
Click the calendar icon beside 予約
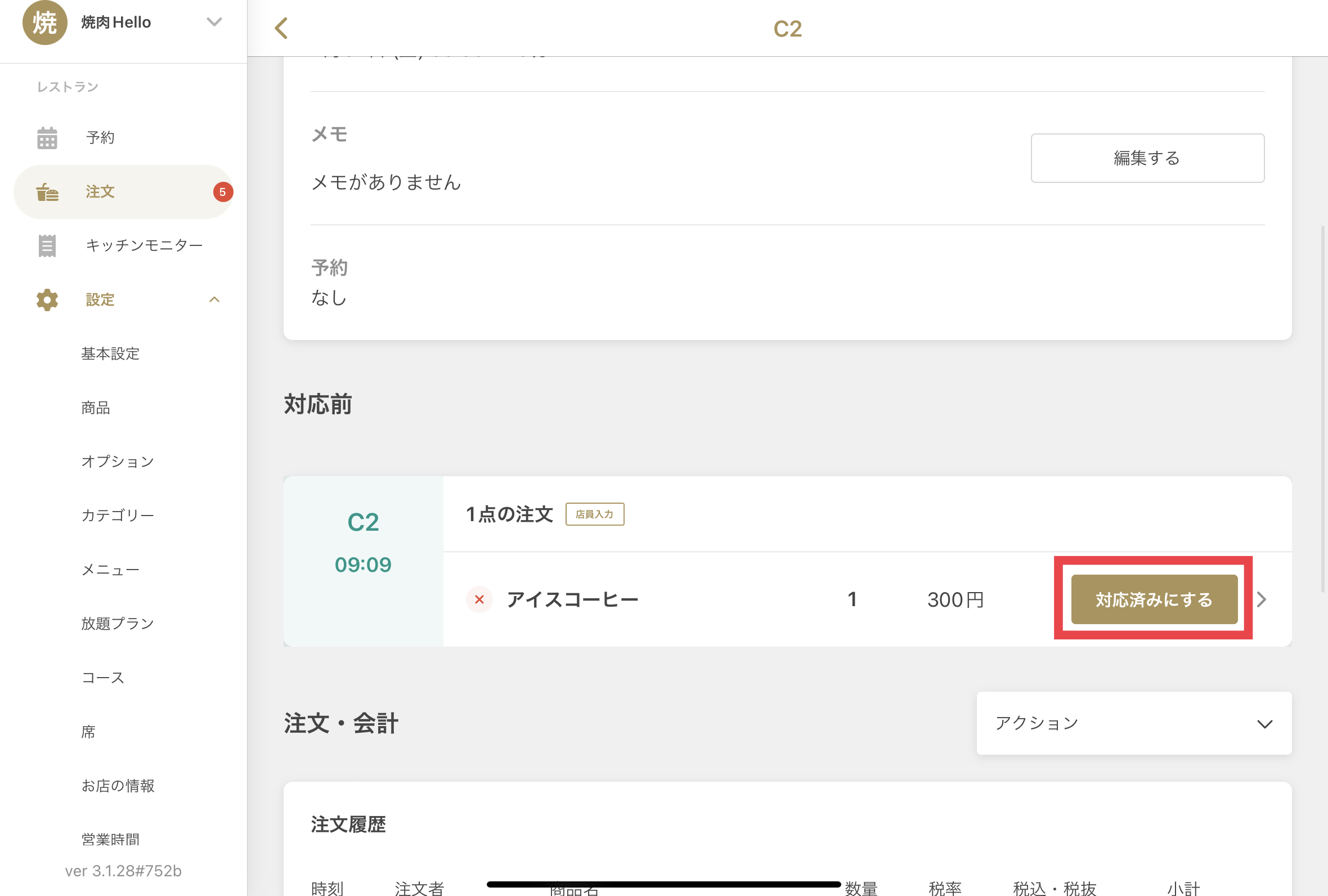(x=47, y=138)
